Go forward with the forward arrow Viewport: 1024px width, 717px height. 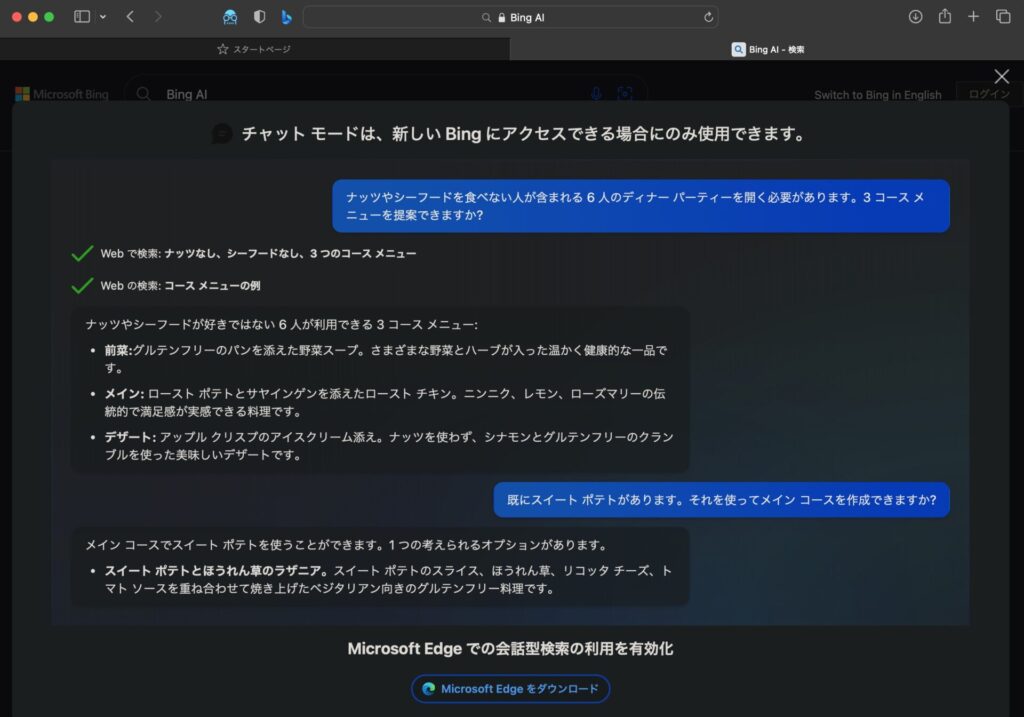point(157,17)
